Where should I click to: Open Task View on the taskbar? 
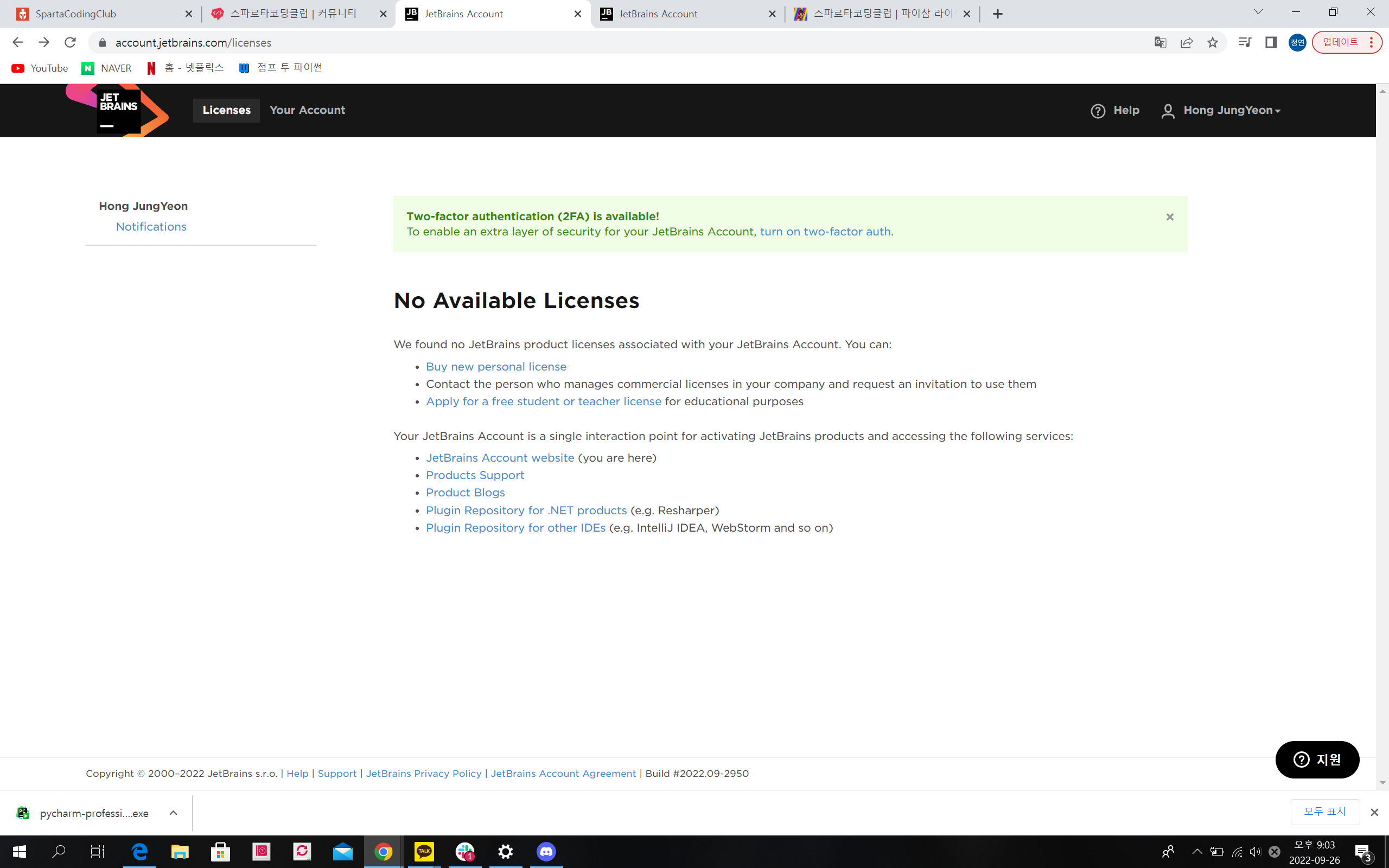98,852
